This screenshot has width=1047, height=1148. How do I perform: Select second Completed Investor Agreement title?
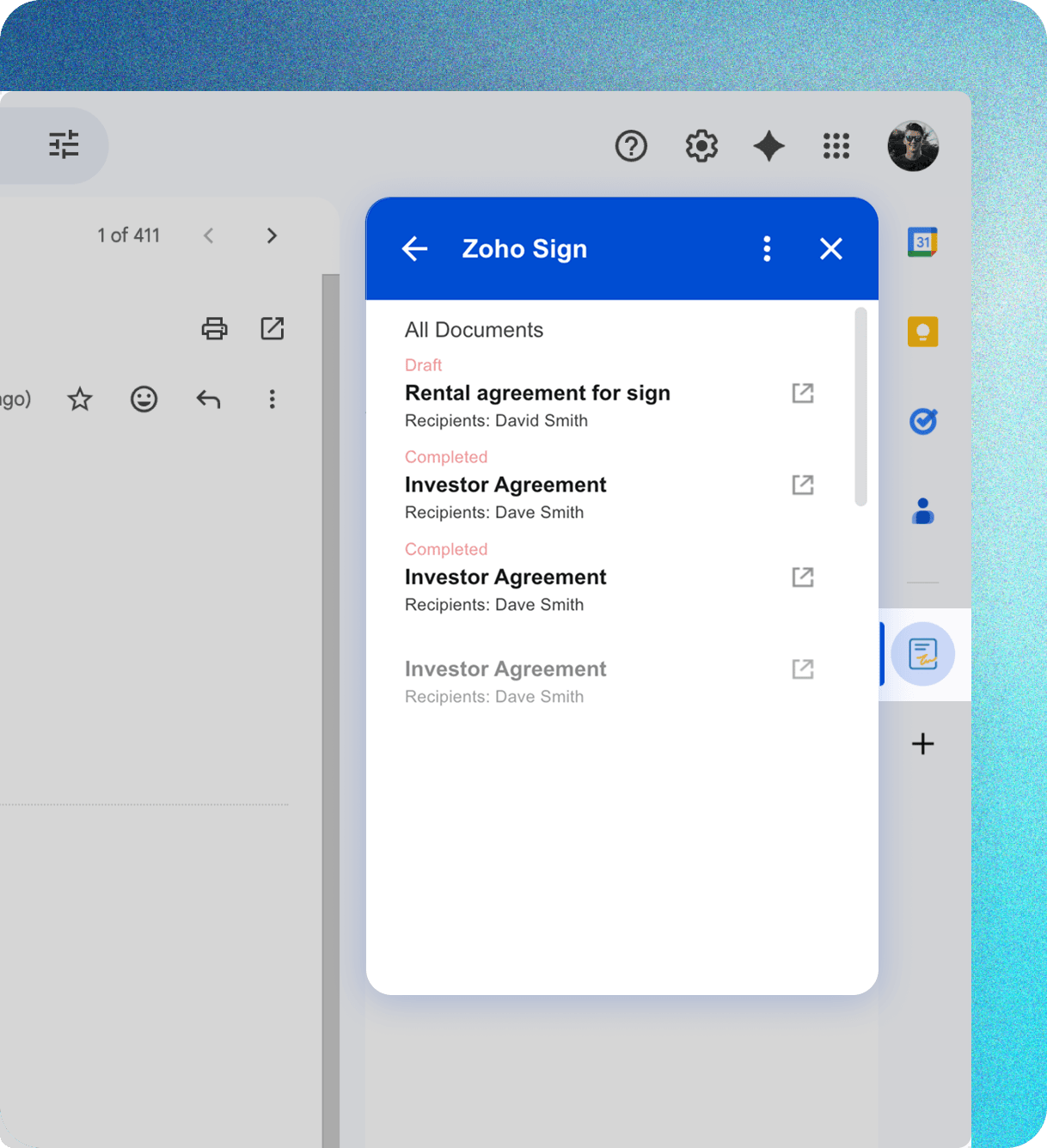[x=505, y=577]
